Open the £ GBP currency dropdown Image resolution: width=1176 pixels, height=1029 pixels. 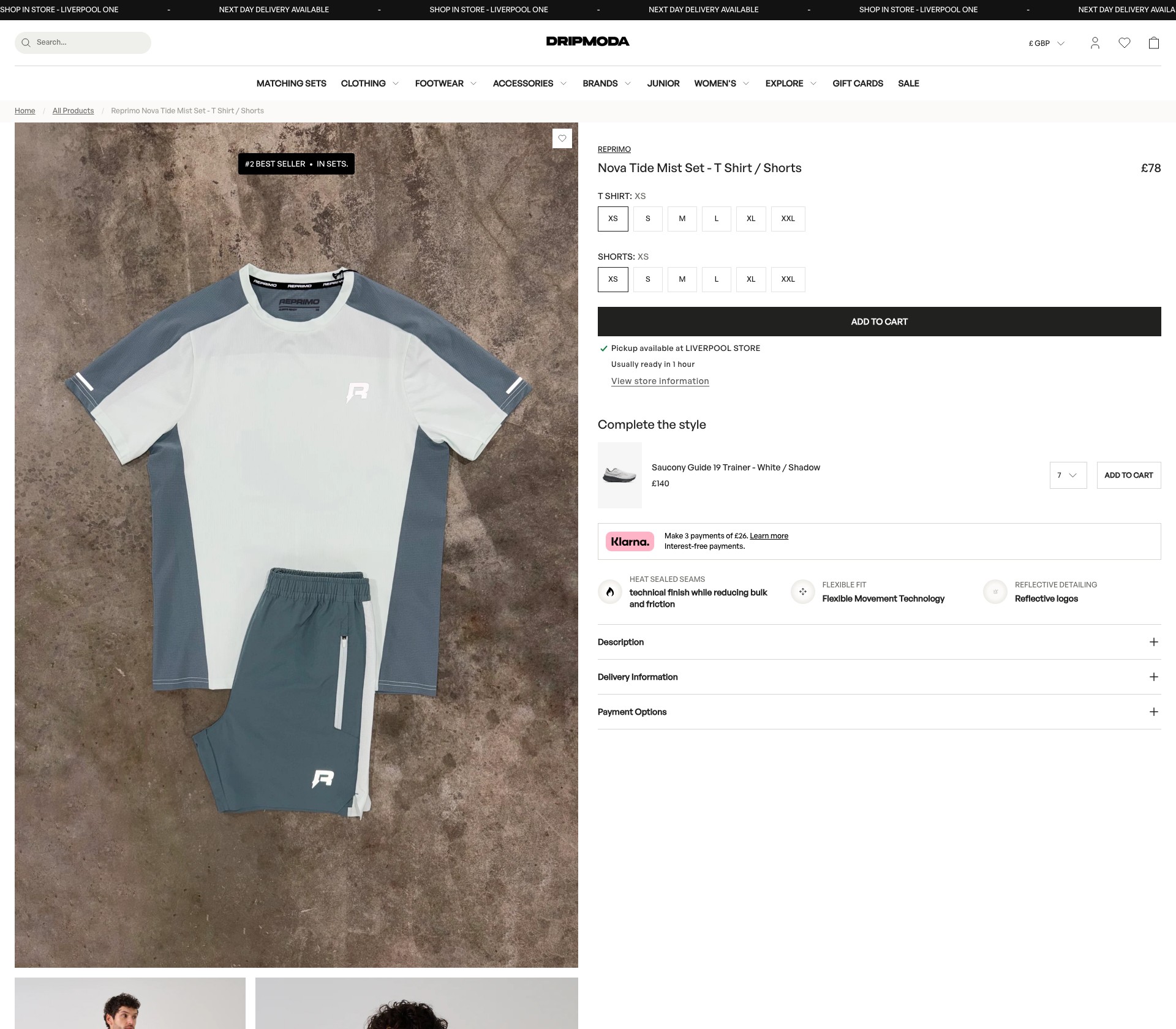coord(1046,43)
